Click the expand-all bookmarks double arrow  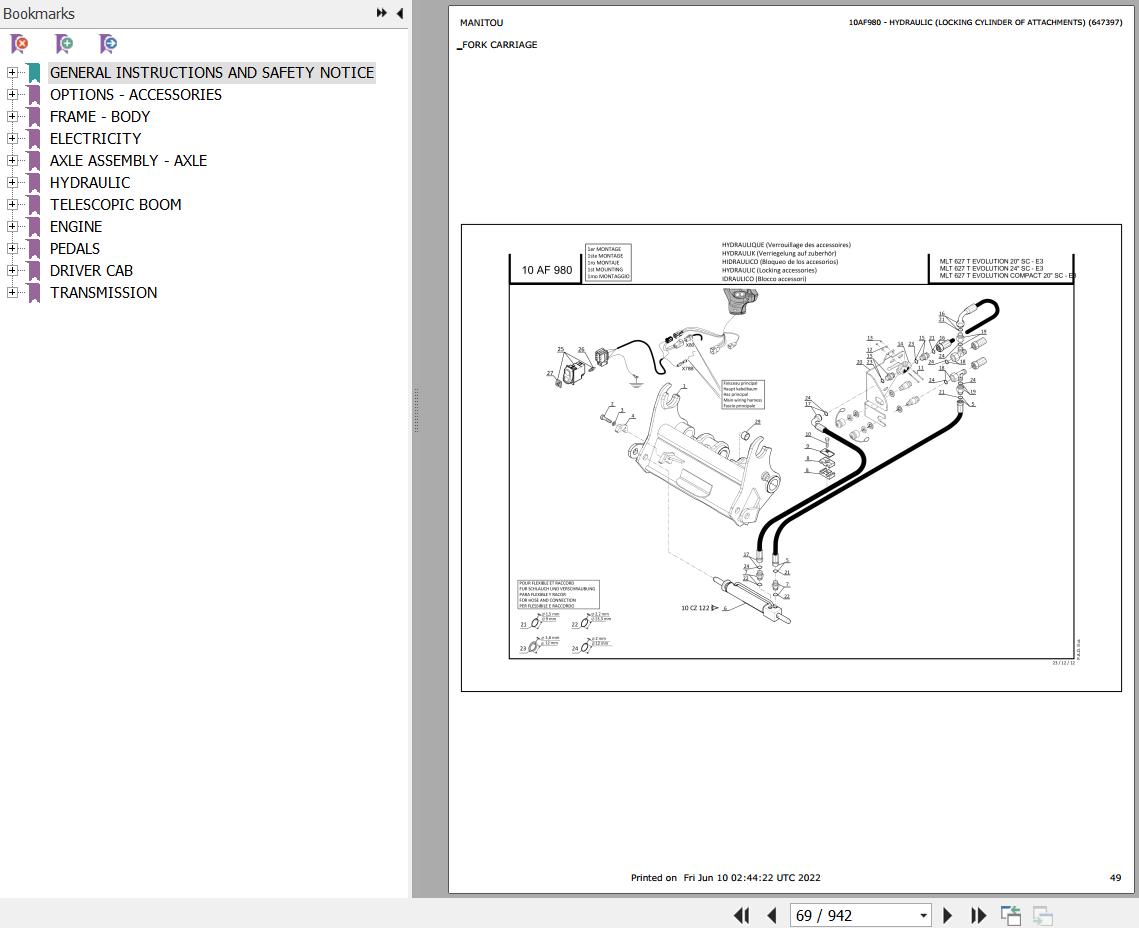pos(381,13)
